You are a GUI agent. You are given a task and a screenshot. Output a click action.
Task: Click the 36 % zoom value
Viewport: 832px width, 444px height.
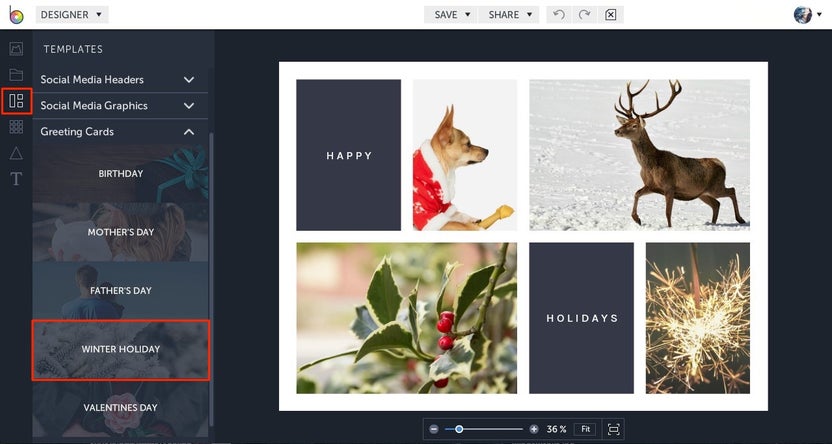(557, 429)
